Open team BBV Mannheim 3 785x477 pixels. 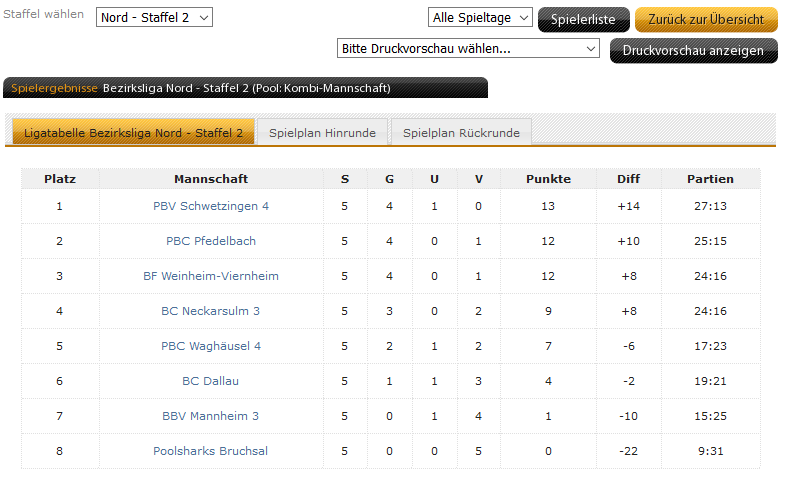coord(211,416)
